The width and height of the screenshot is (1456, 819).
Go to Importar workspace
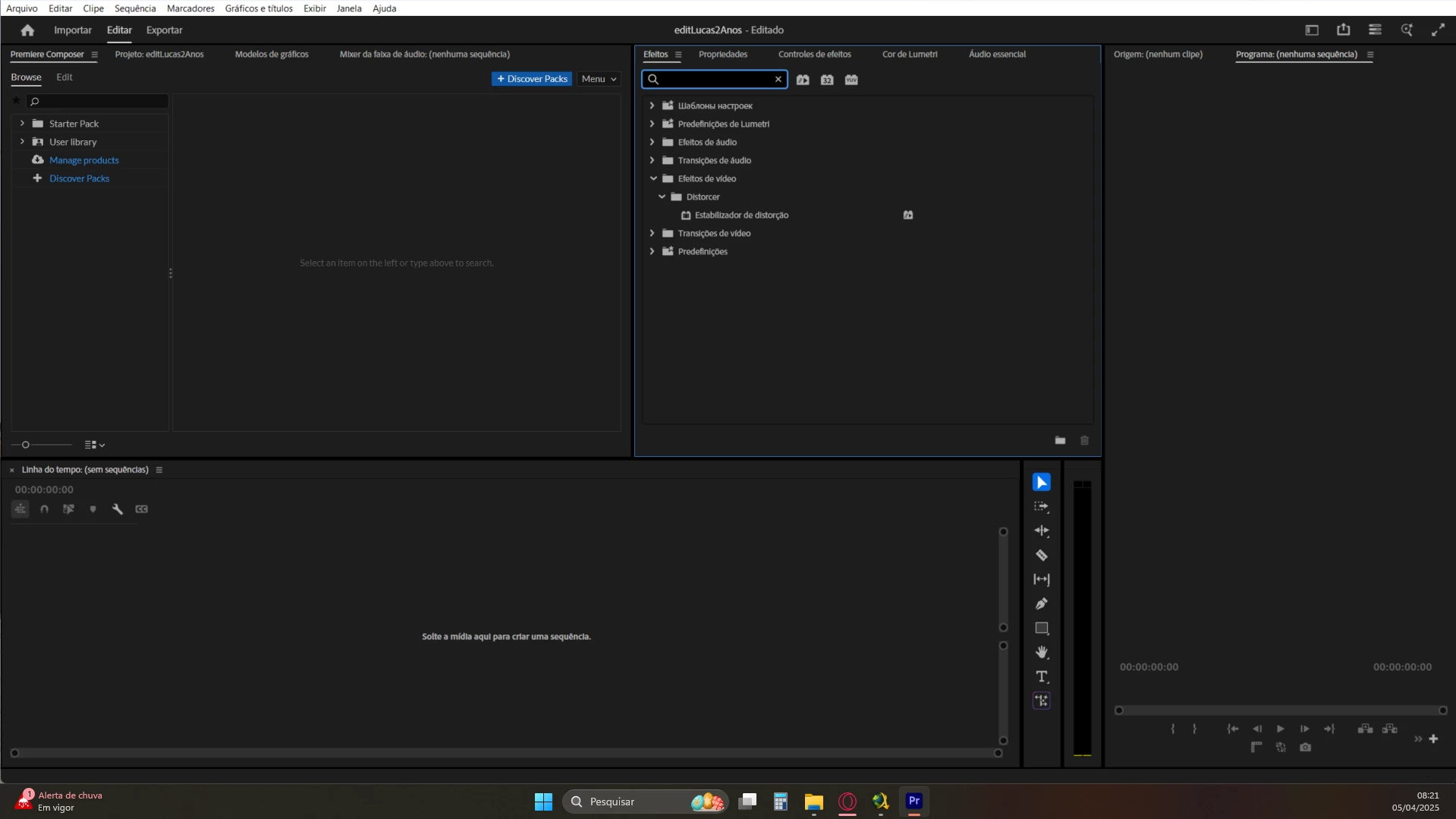tap(72, 30)
